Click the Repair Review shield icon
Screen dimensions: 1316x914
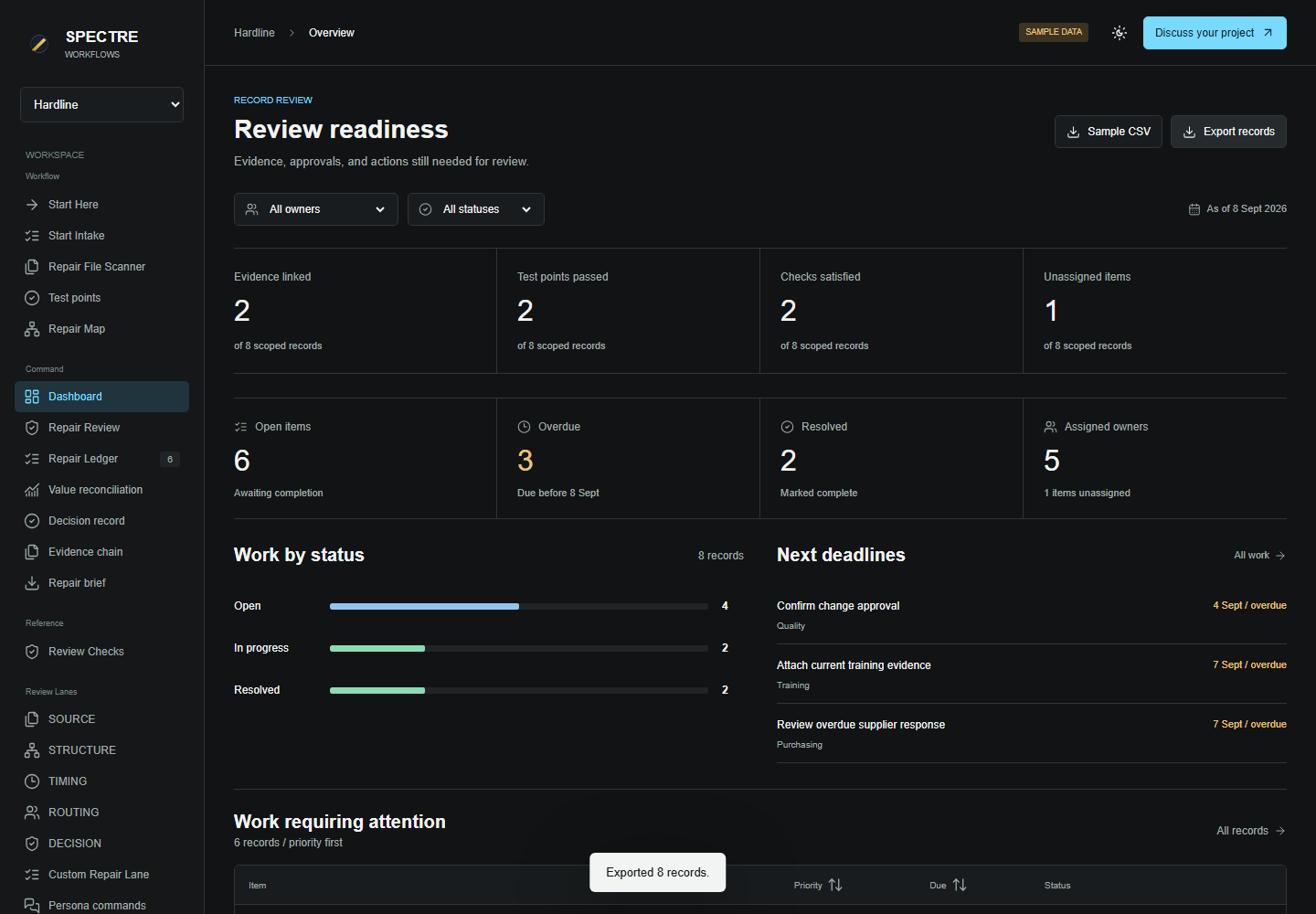(32, 428)
